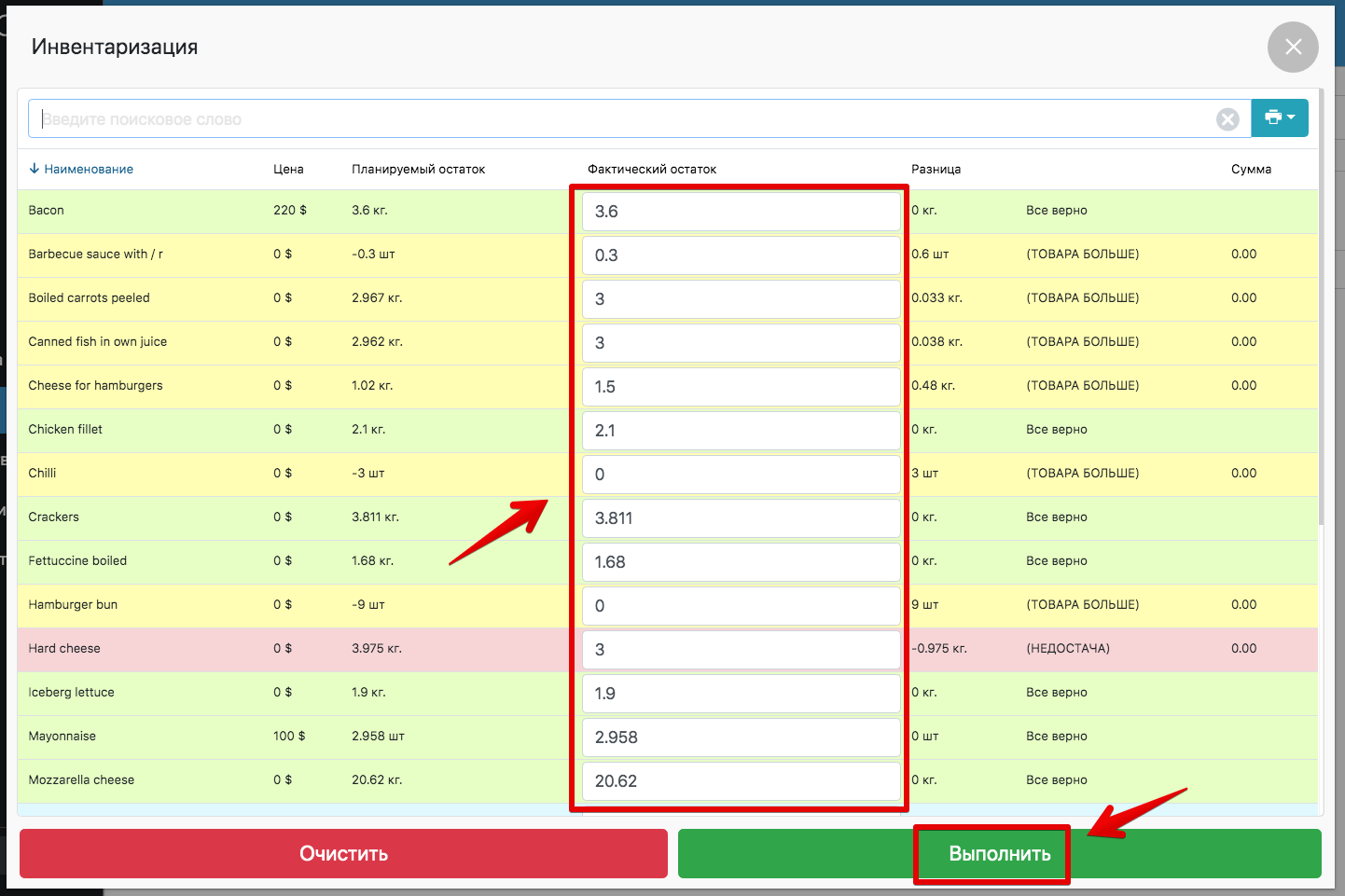
Task: Close the Инвентаризация dialog
Action: pos(1293,47)
